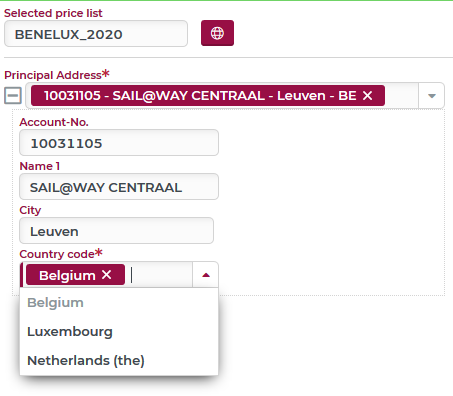
Task: Remove the Belgium country chip
Action: 106,275
